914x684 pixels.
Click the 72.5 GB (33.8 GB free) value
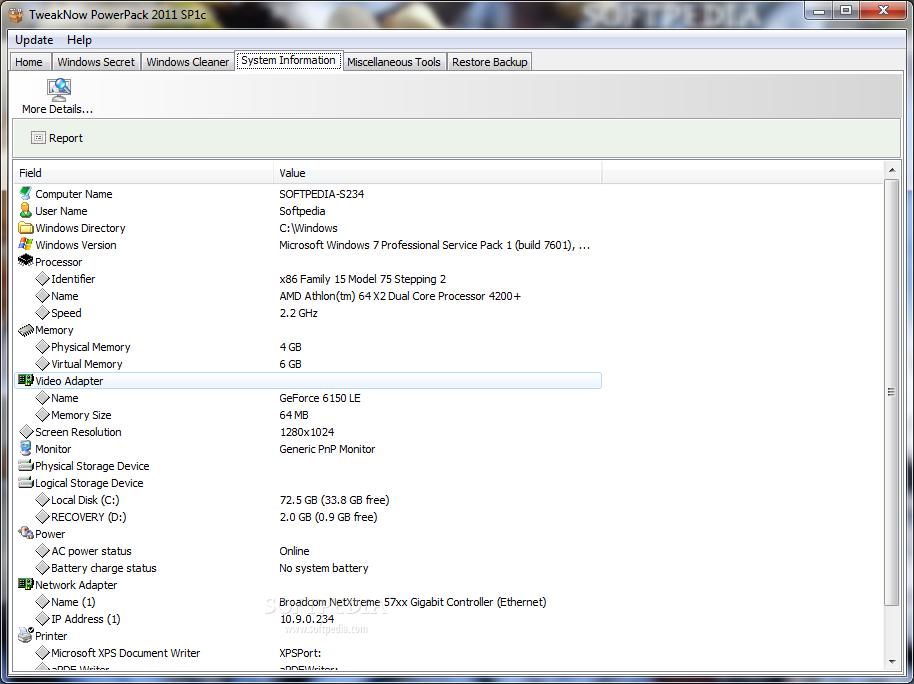point(334,500)
